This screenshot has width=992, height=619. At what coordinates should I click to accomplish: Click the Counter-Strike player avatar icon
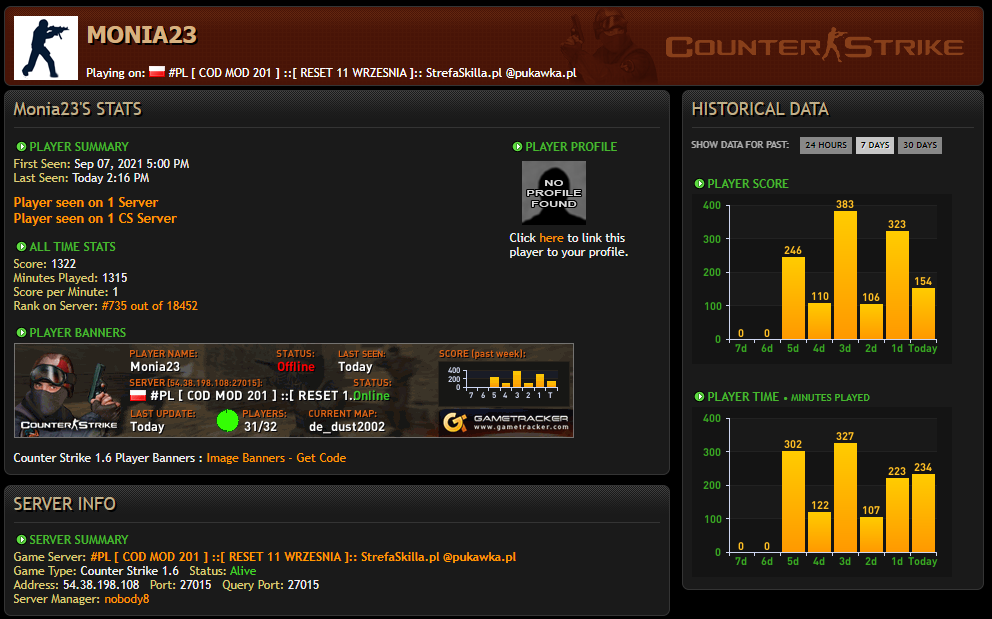(46, 48)
